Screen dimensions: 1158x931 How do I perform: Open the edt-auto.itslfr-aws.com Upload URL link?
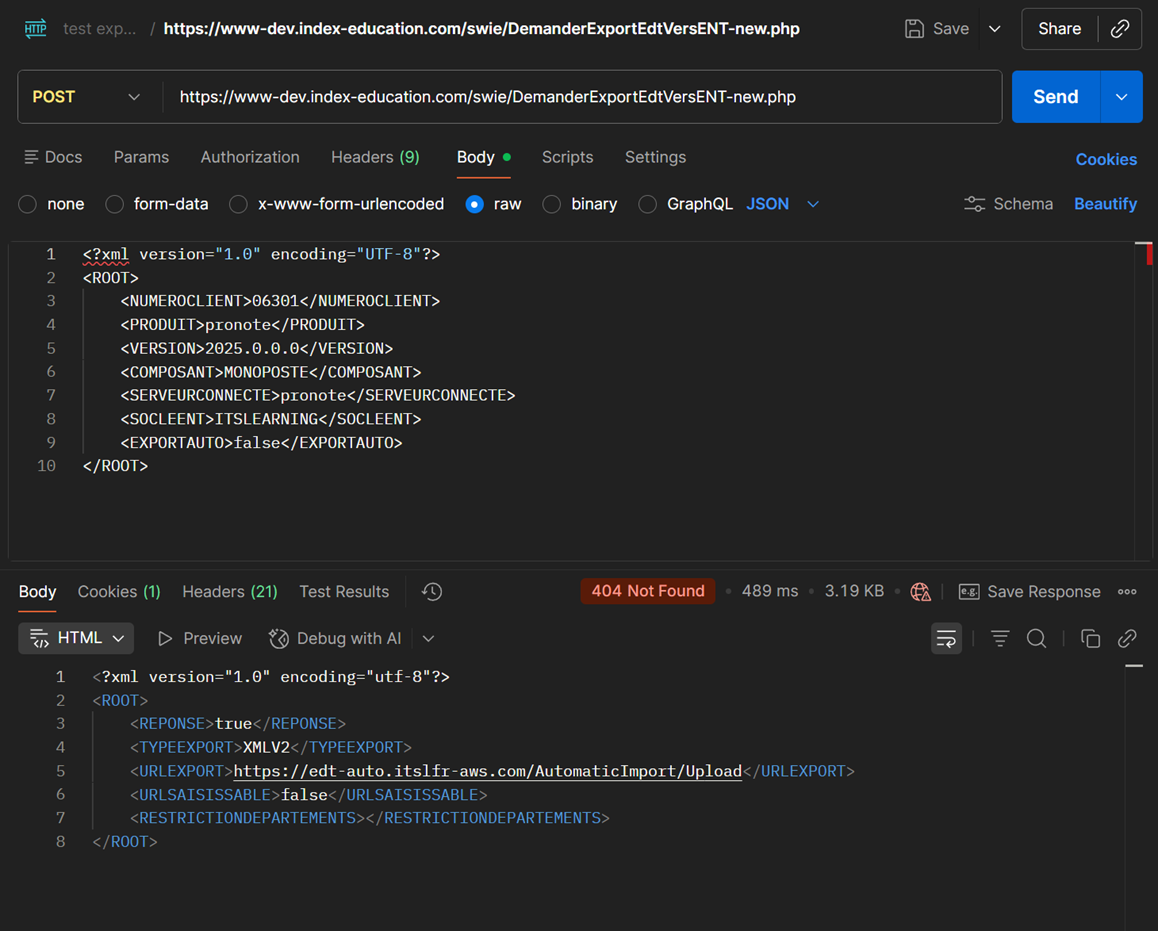click(487, 771)
